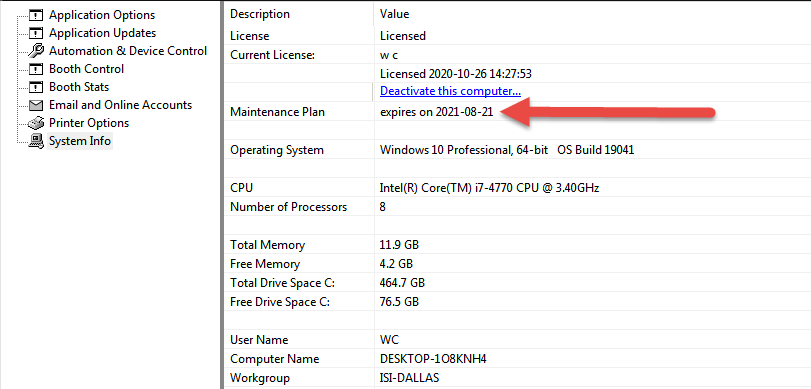Select Application Updates in the sidebar
Screen dimensions: 811x389
coord(102,33)
